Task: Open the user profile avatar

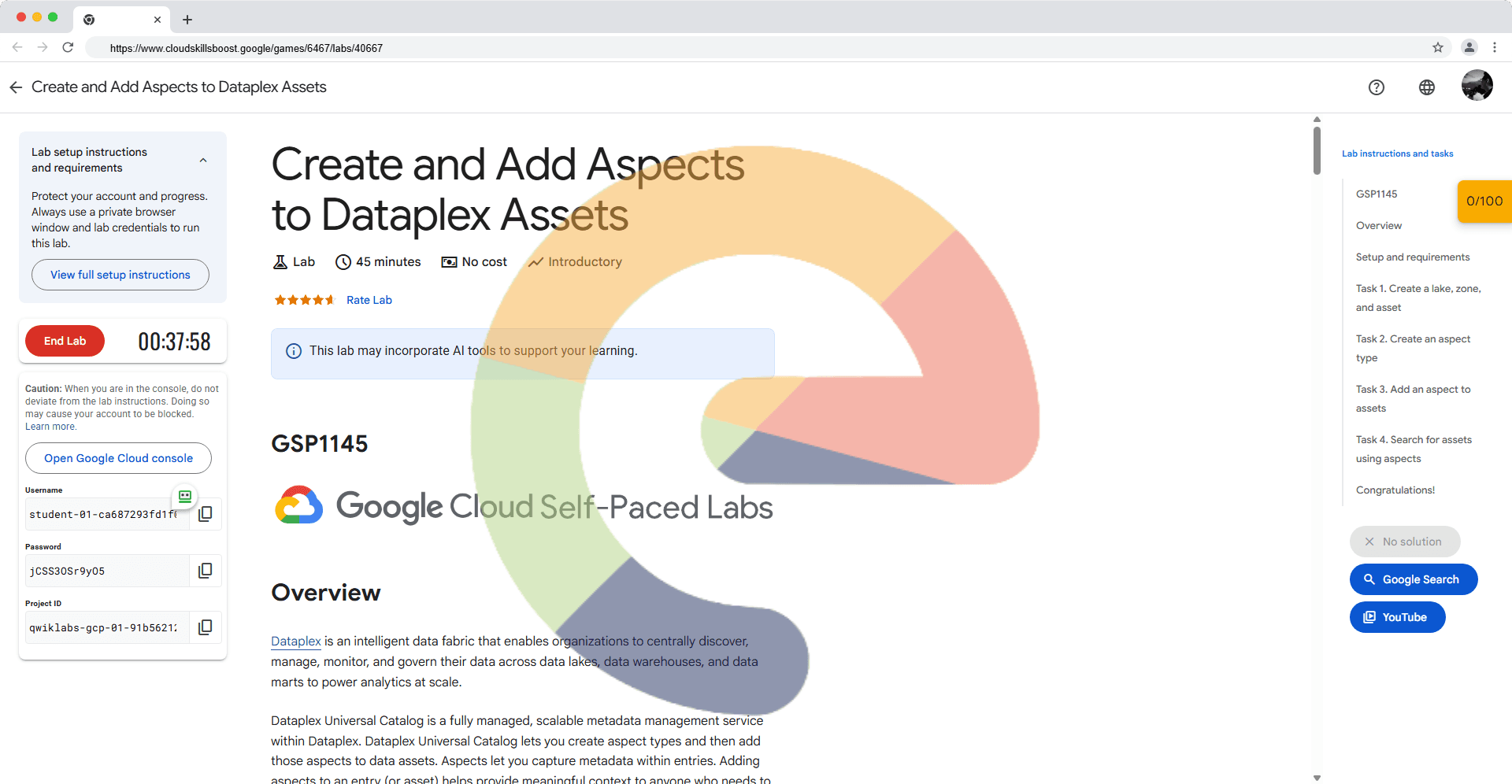Action: [x=1477, y=86]
